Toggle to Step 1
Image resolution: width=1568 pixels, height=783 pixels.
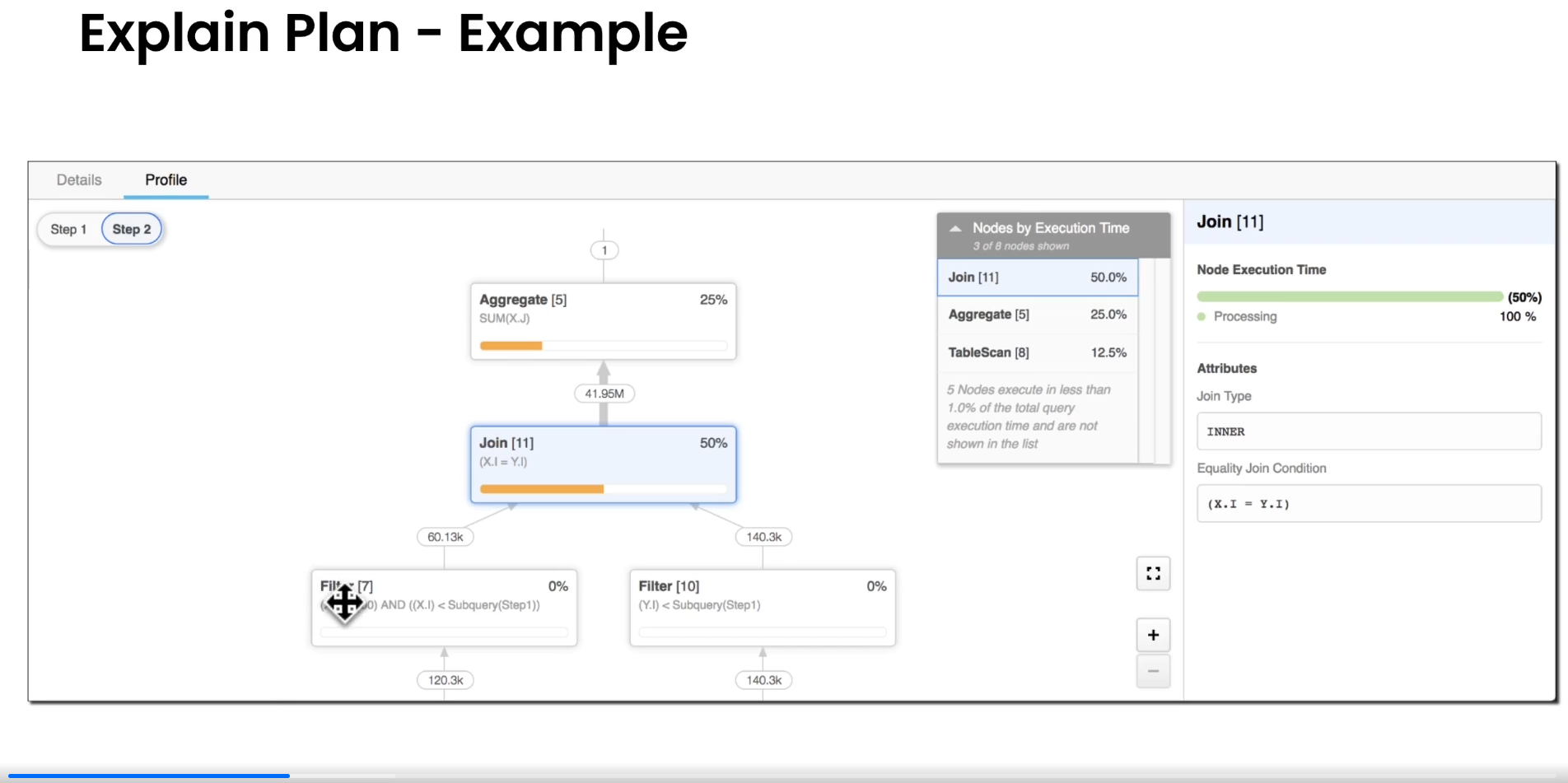pyautogui.click(x=68, y=230)
